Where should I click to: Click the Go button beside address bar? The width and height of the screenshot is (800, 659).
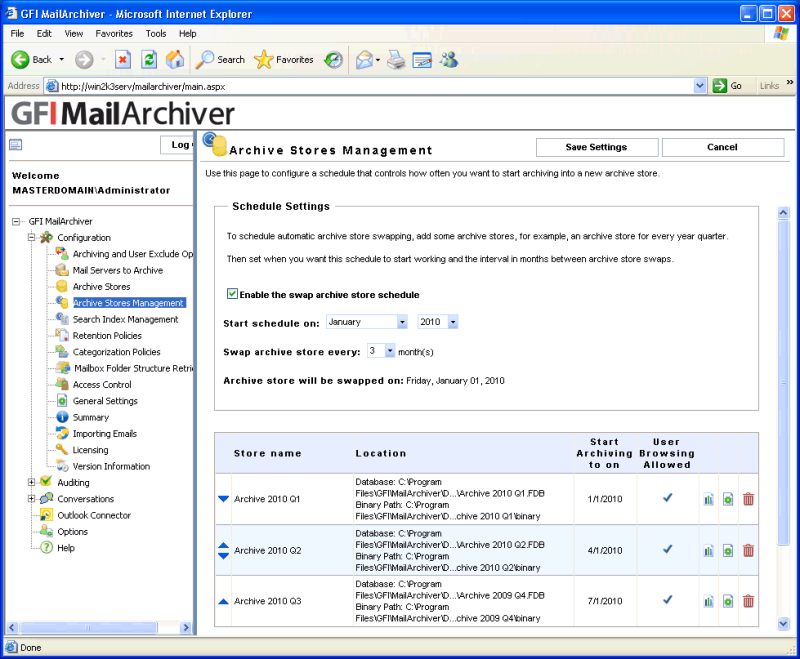click(x=727, y=86)
